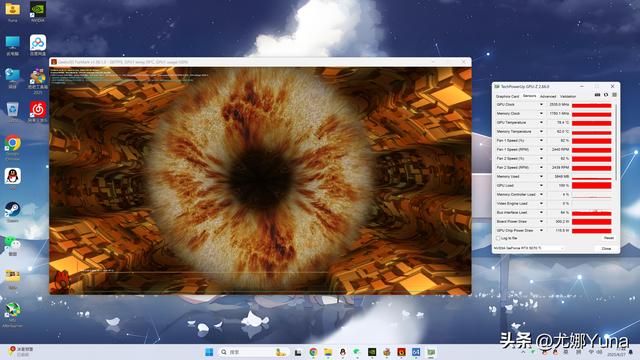
Task: Click the GPU-Z screenshot camera icon
Action: [597, 95]
